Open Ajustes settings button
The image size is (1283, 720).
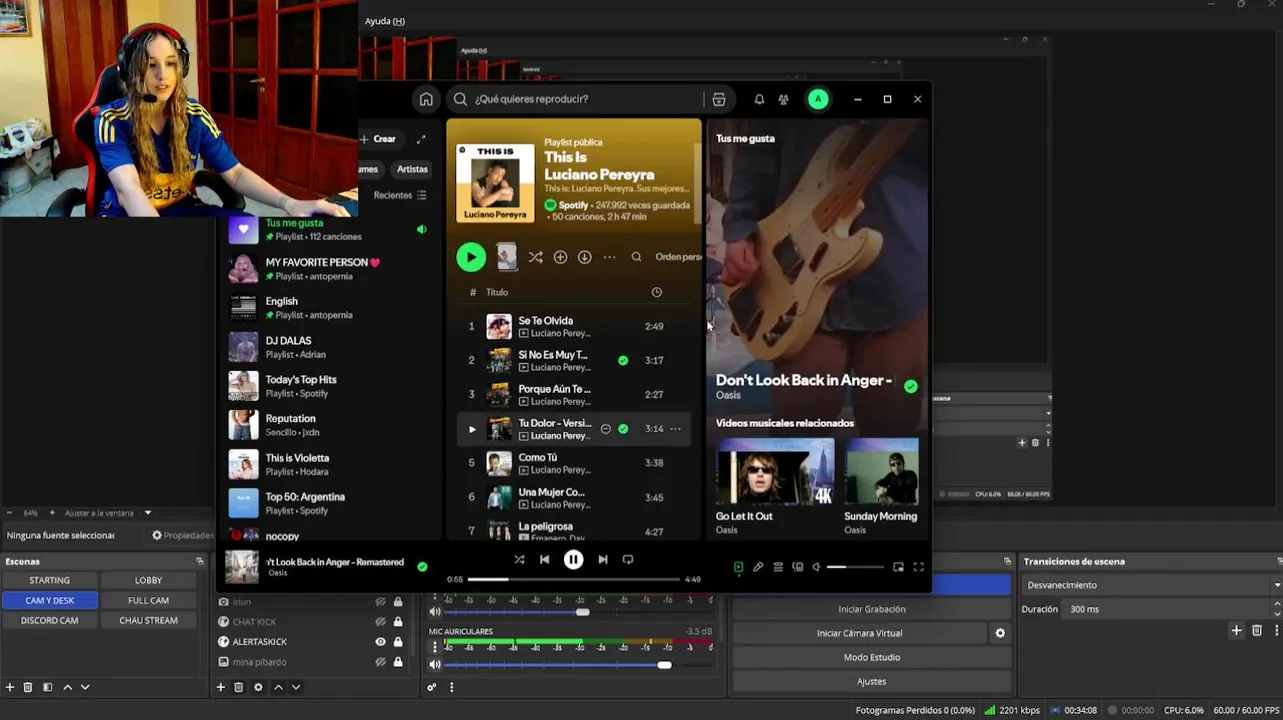(871, 681)
